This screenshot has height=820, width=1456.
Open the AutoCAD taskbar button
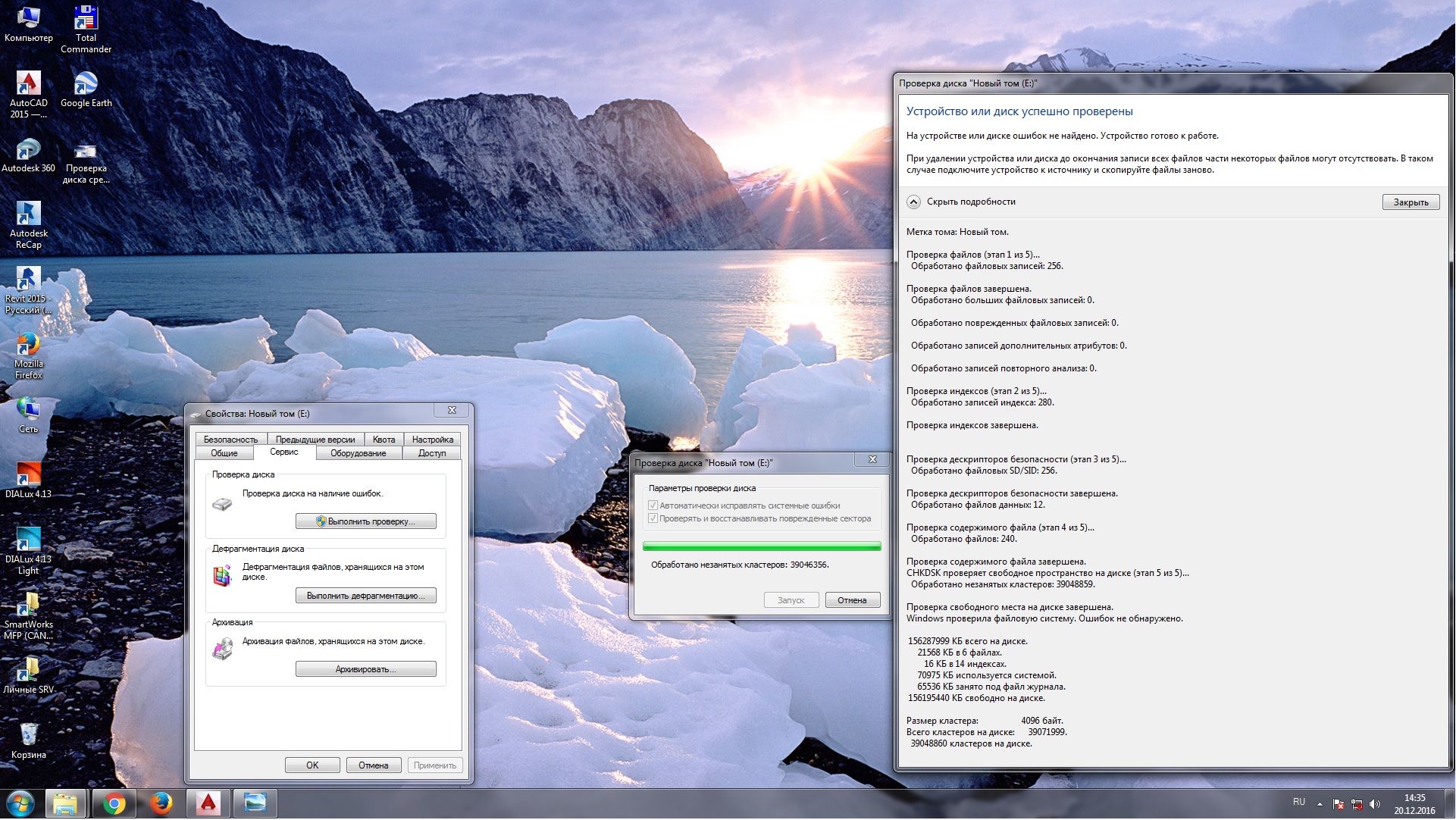pyautogui.click(x=208, y=803)
